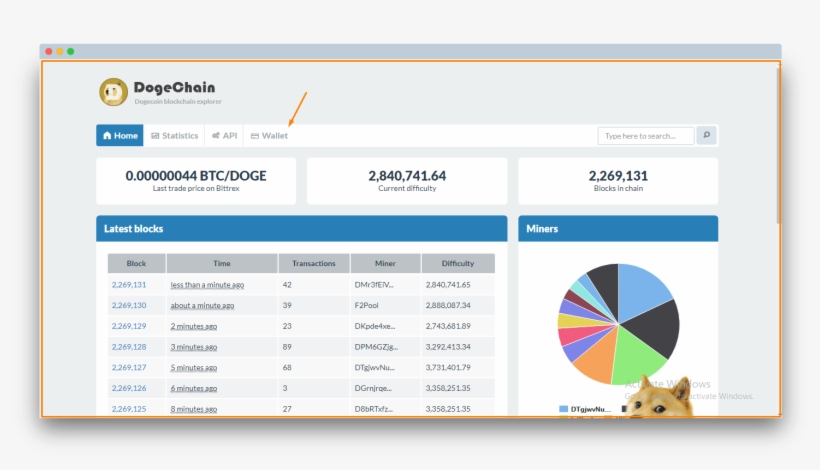
Task: Click the green maximize window dot
Action: point(71,51)
